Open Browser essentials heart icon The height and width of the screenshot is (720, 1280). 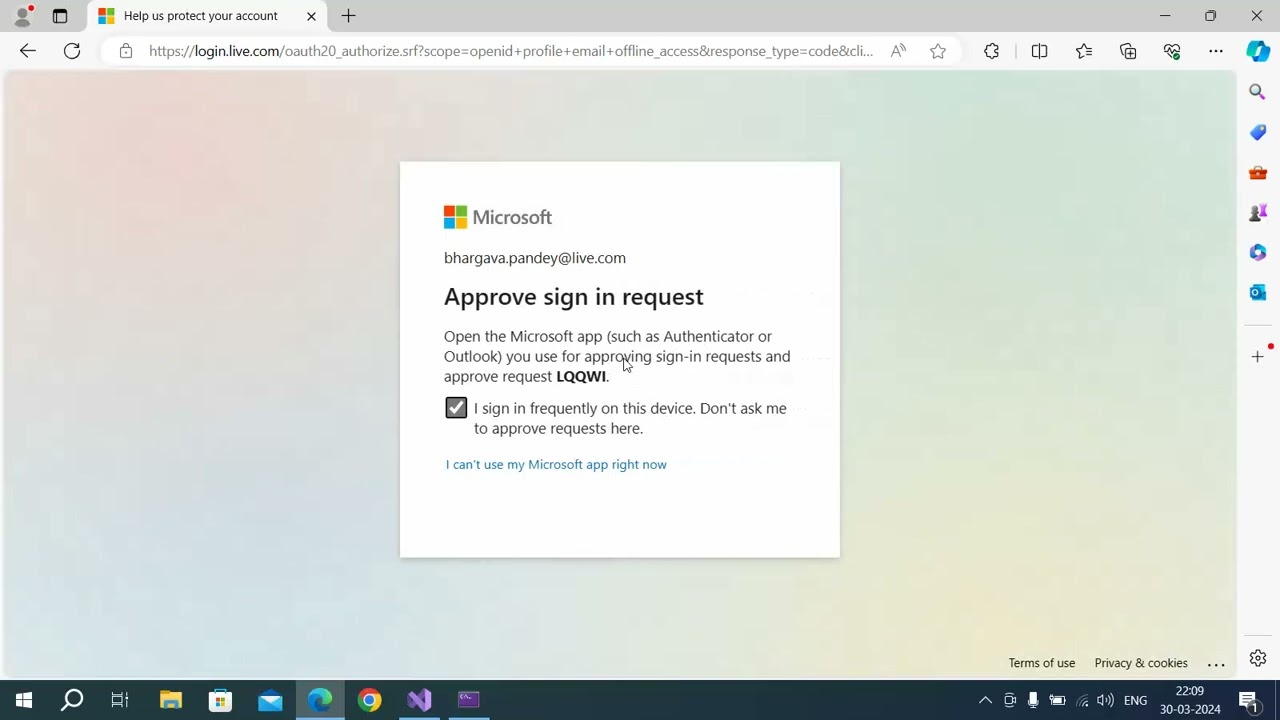click(x=1172, y=51)
